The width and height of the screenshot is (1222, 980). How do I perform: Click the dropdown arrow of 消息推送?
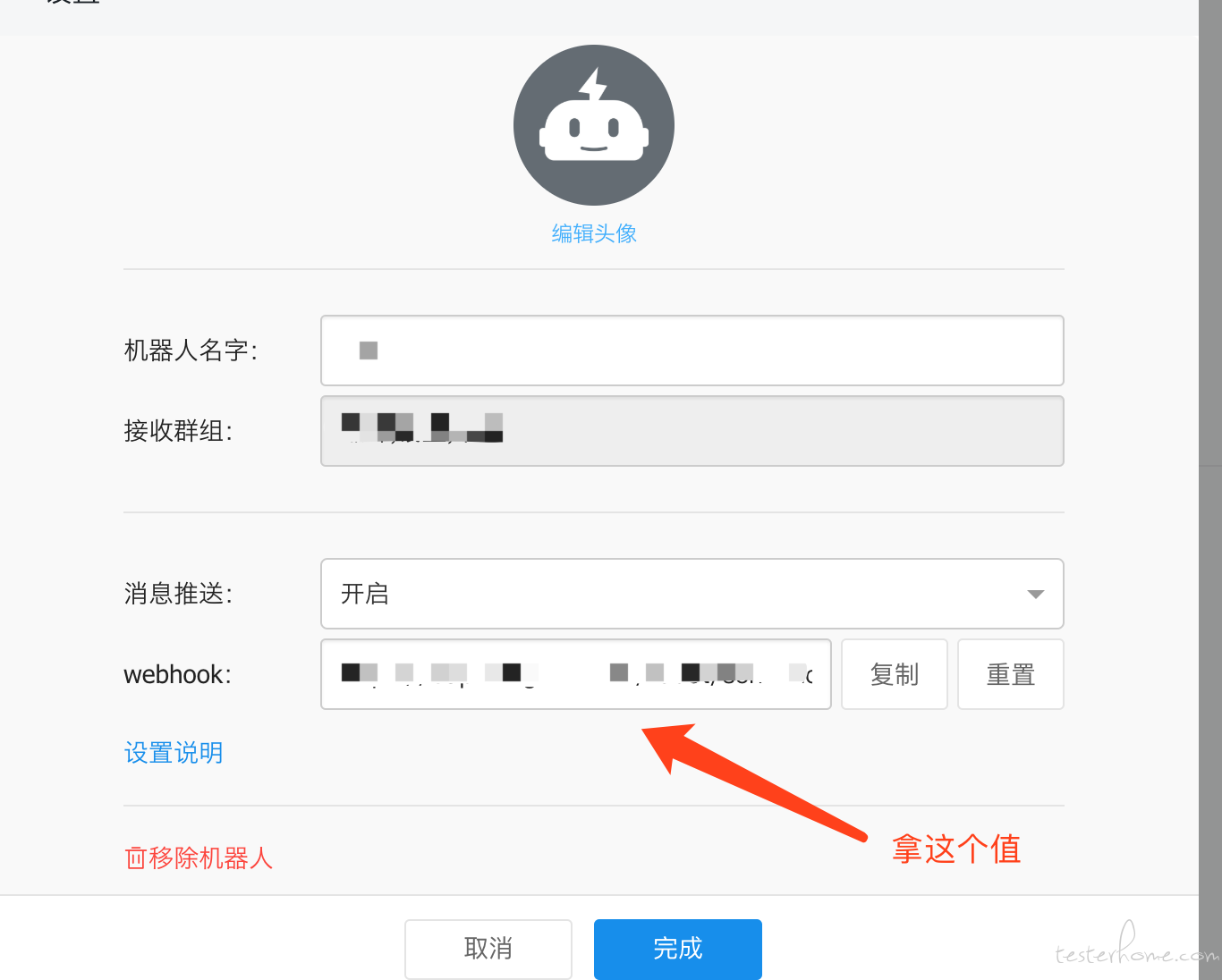tap(1036, 595)
